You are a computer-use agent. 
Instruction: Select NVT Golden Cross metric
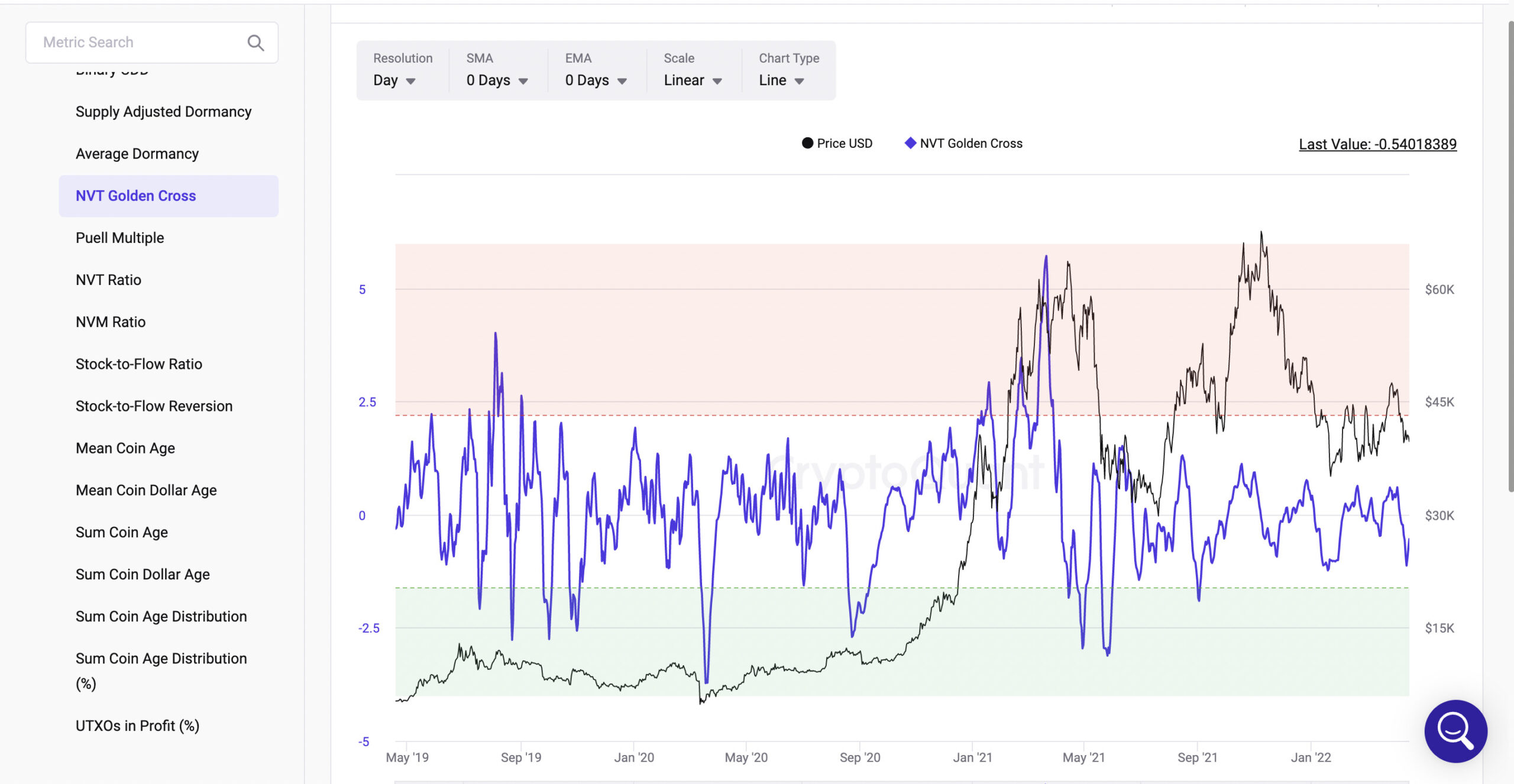click(x=169, y=196)
